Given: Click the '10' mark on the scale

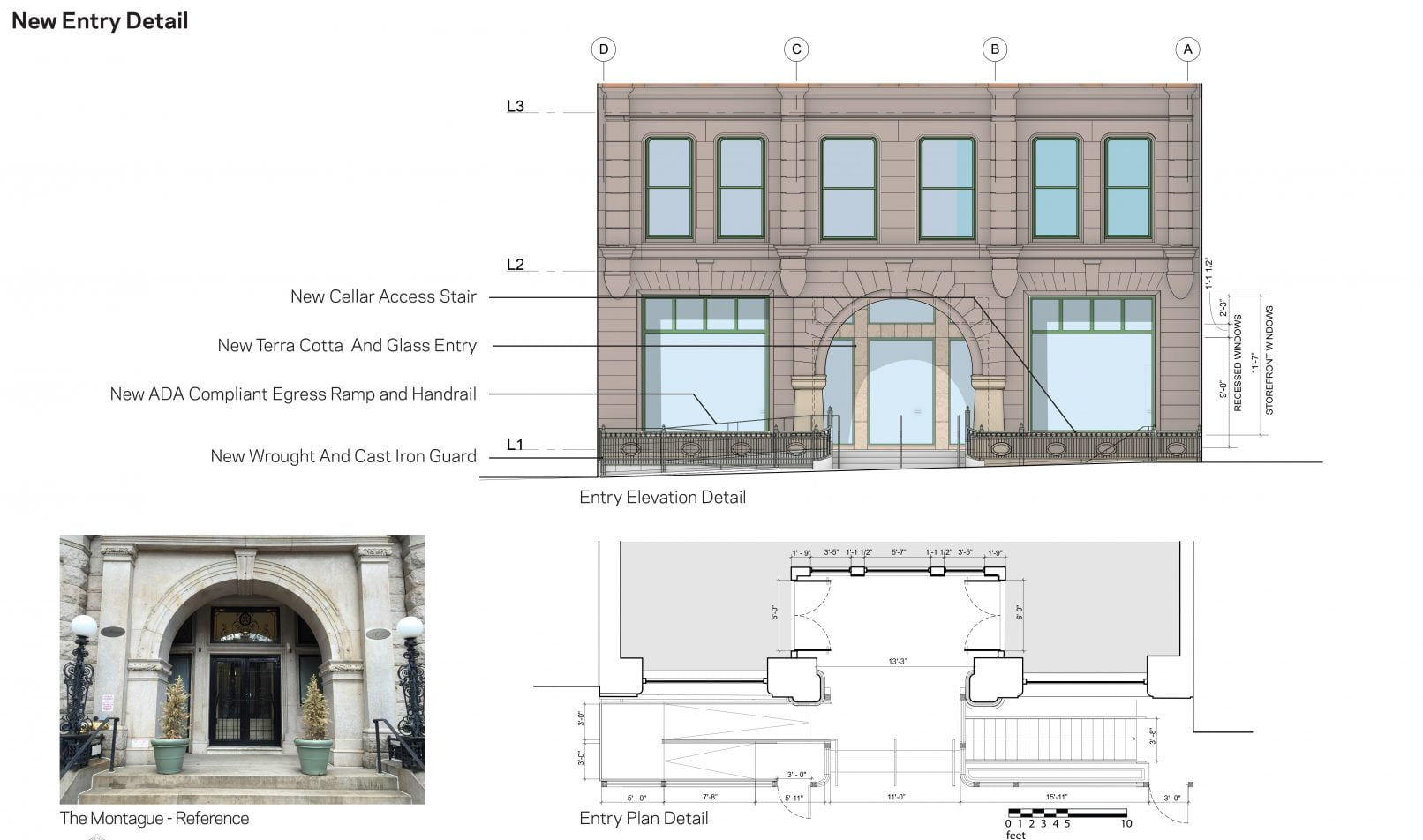Looking at the screenshot, I should [1126, 824].
